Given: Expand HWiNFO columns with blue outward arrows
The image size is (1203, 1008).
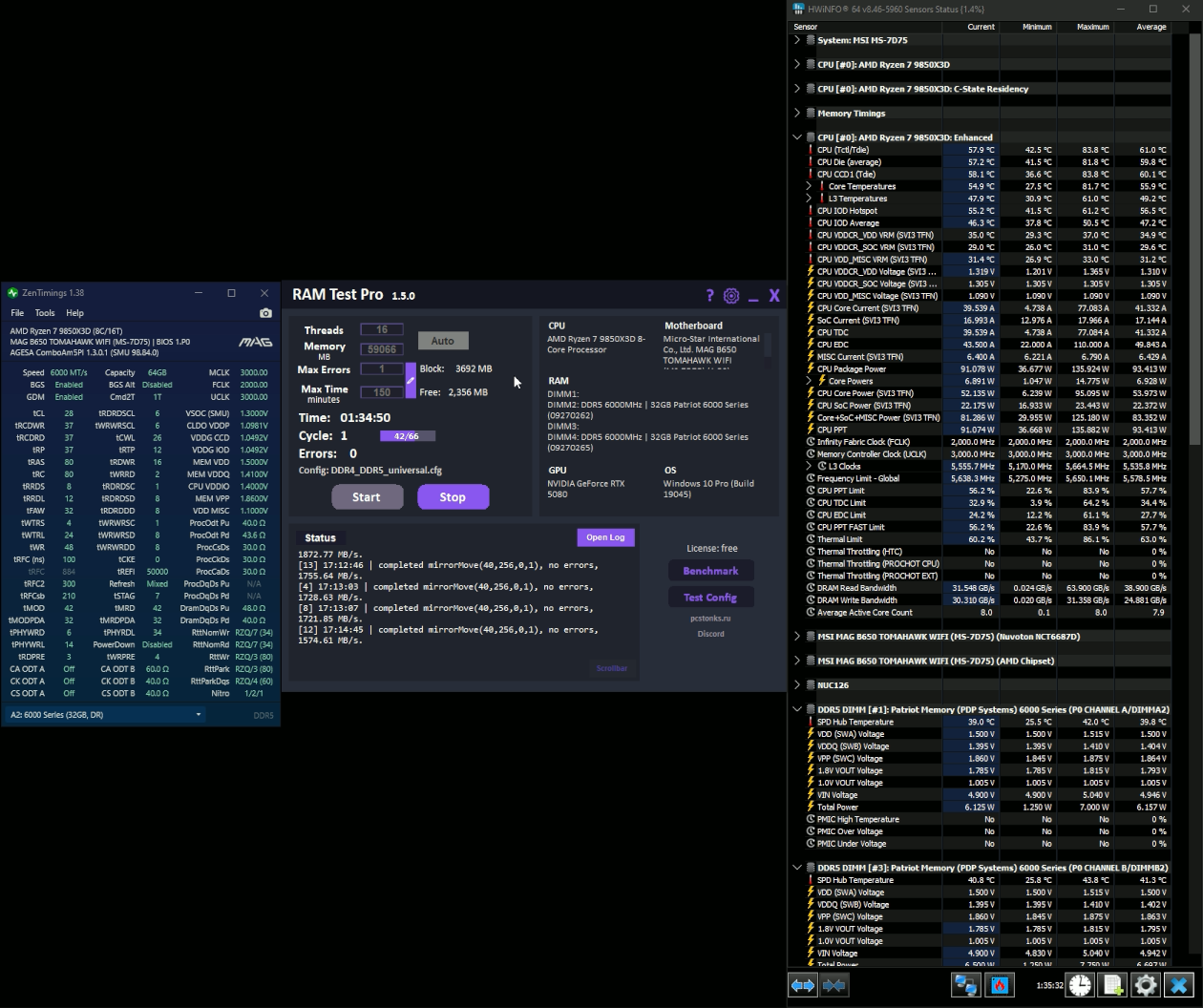Looking at the screenshot, I should click(x=803, y=985).
